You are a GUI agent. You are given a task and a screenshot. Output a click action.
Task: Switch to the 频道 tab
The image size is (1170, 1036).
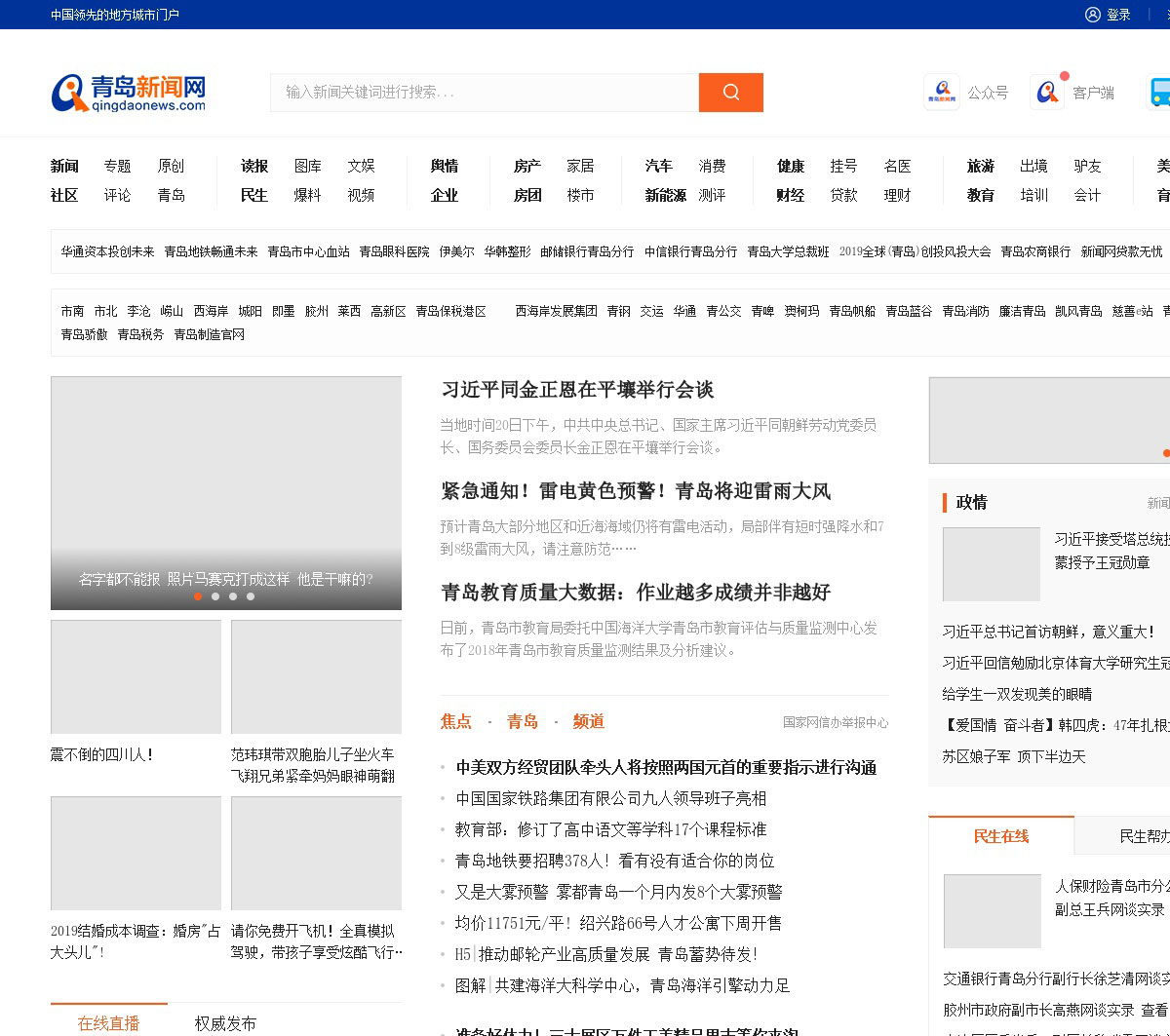tap(589, 721)
